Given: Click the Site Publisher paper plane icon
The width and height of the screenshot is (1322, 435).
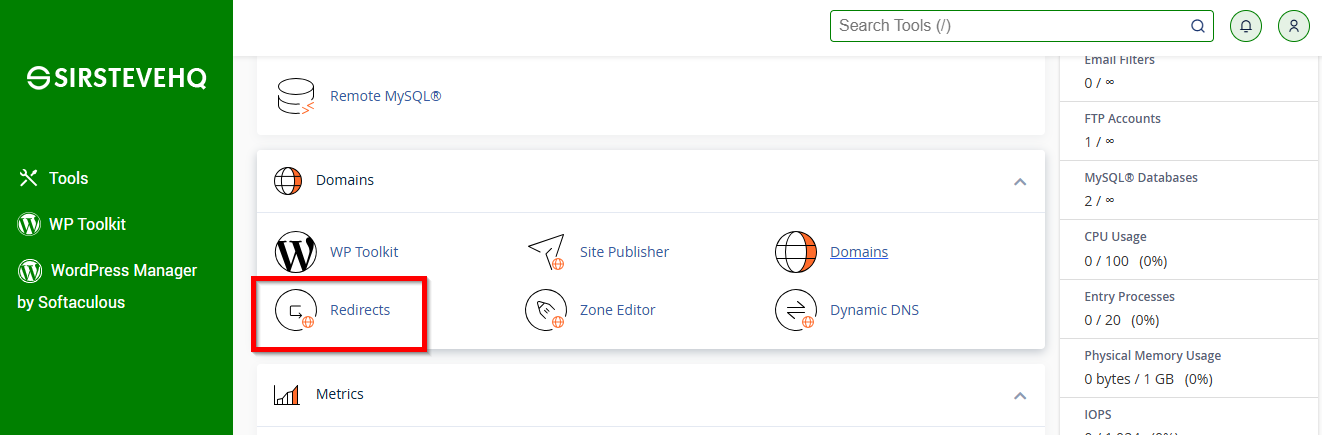Looking at the screenshot, I should tap(546, 252).
